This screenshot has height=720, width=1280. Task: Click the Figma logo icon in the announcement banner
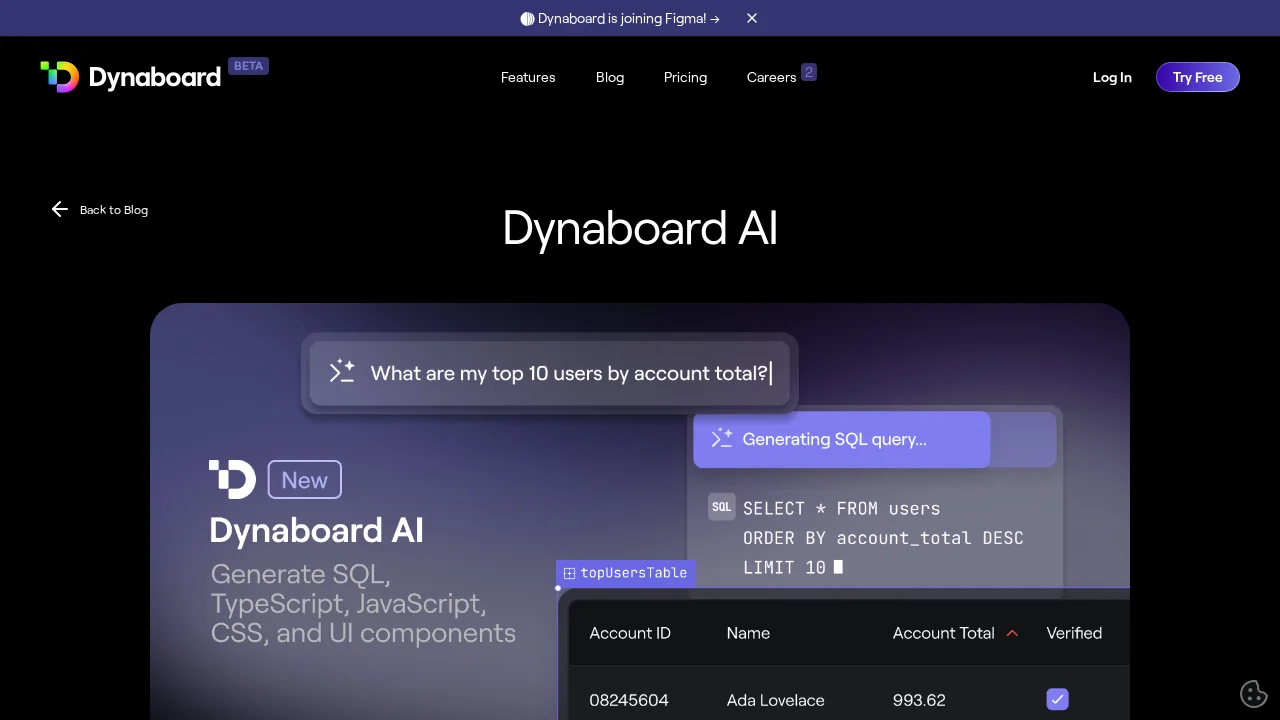[525, 18]
